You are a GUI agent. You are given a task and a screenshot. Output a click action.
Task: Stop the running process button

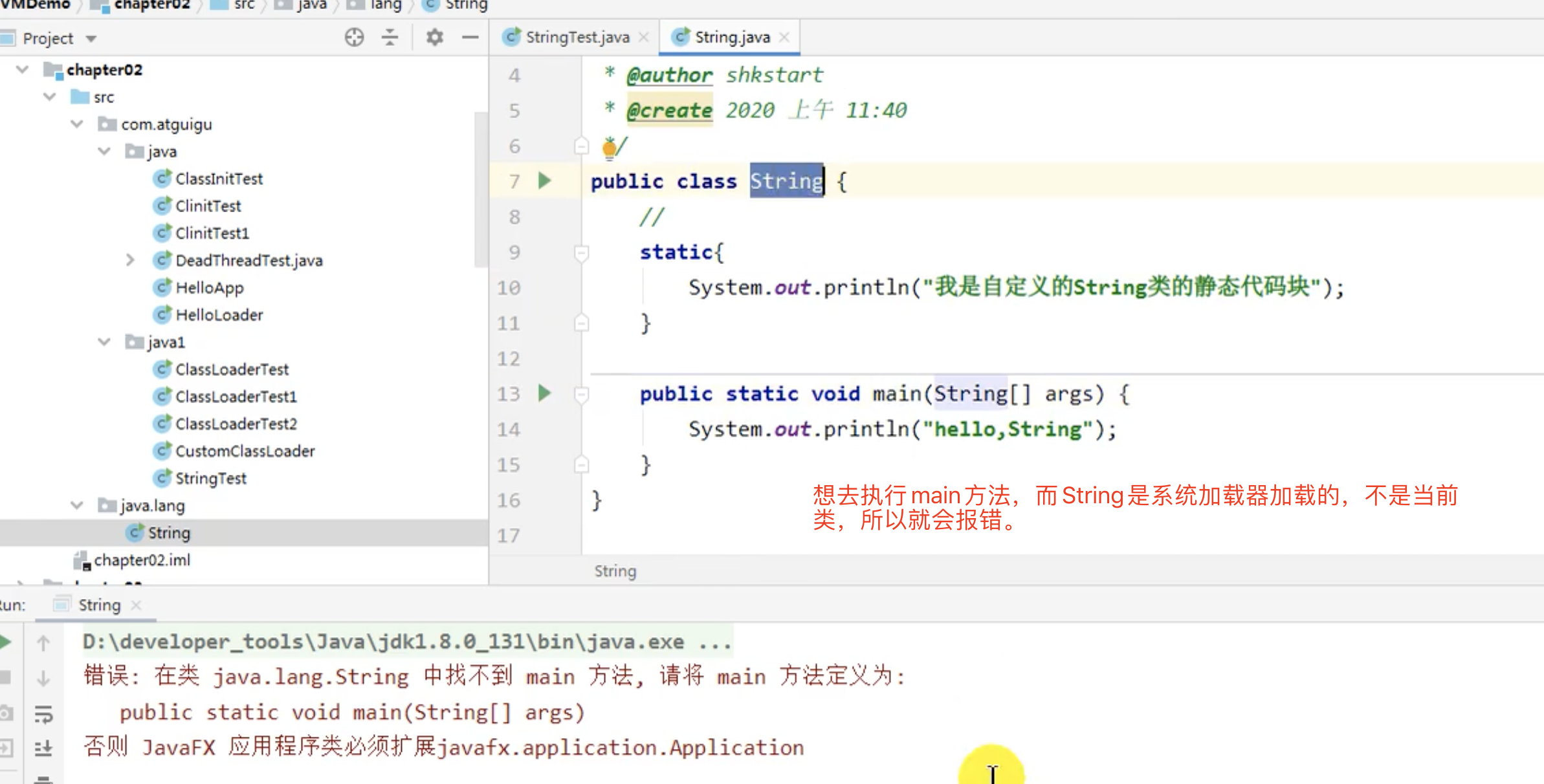click(5, 677)
